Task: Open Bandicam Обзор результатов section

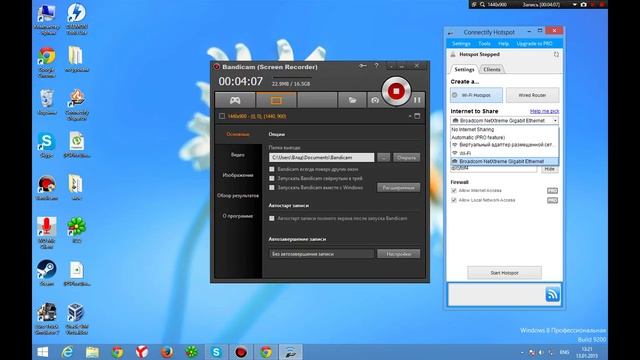Action: 238,196
